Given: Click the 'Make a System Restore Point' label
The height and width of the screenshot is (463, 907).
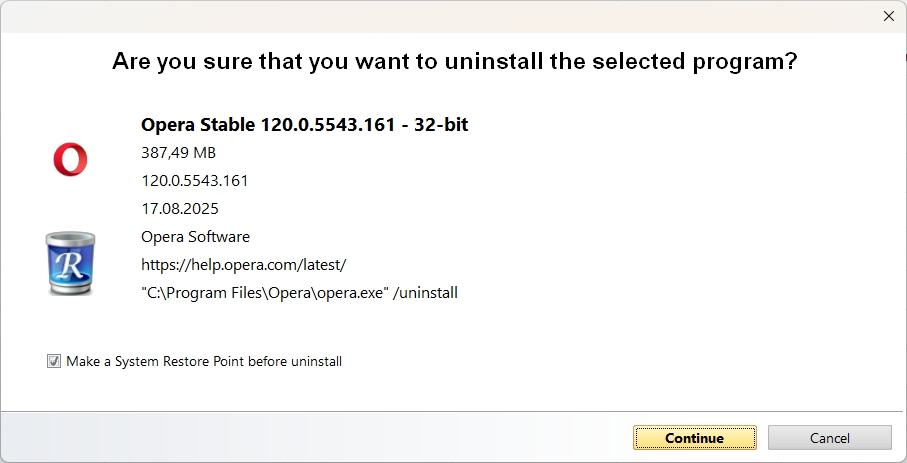Looking at the screenshot, I should pyautogui.click(x=204, y=361).
